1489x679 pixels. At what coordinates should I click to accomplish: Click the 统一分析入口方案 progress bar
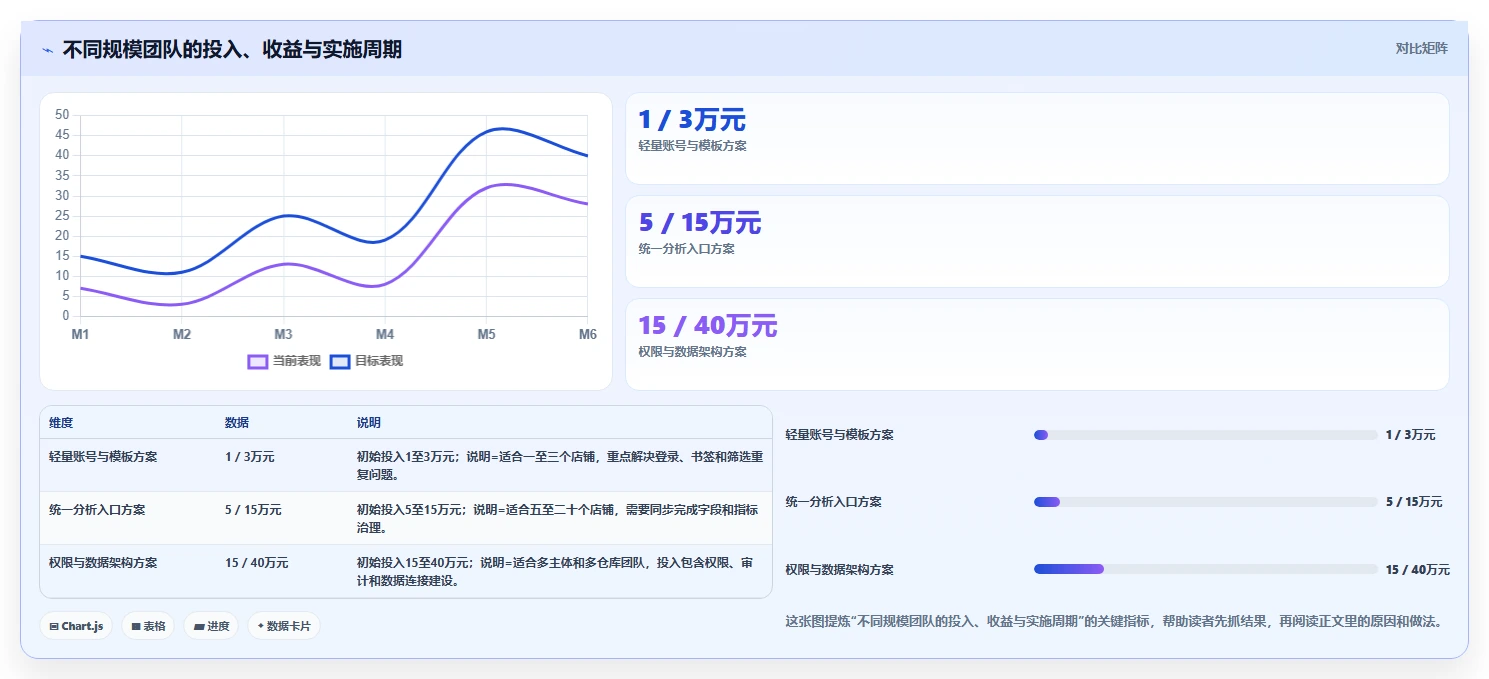1205,502
